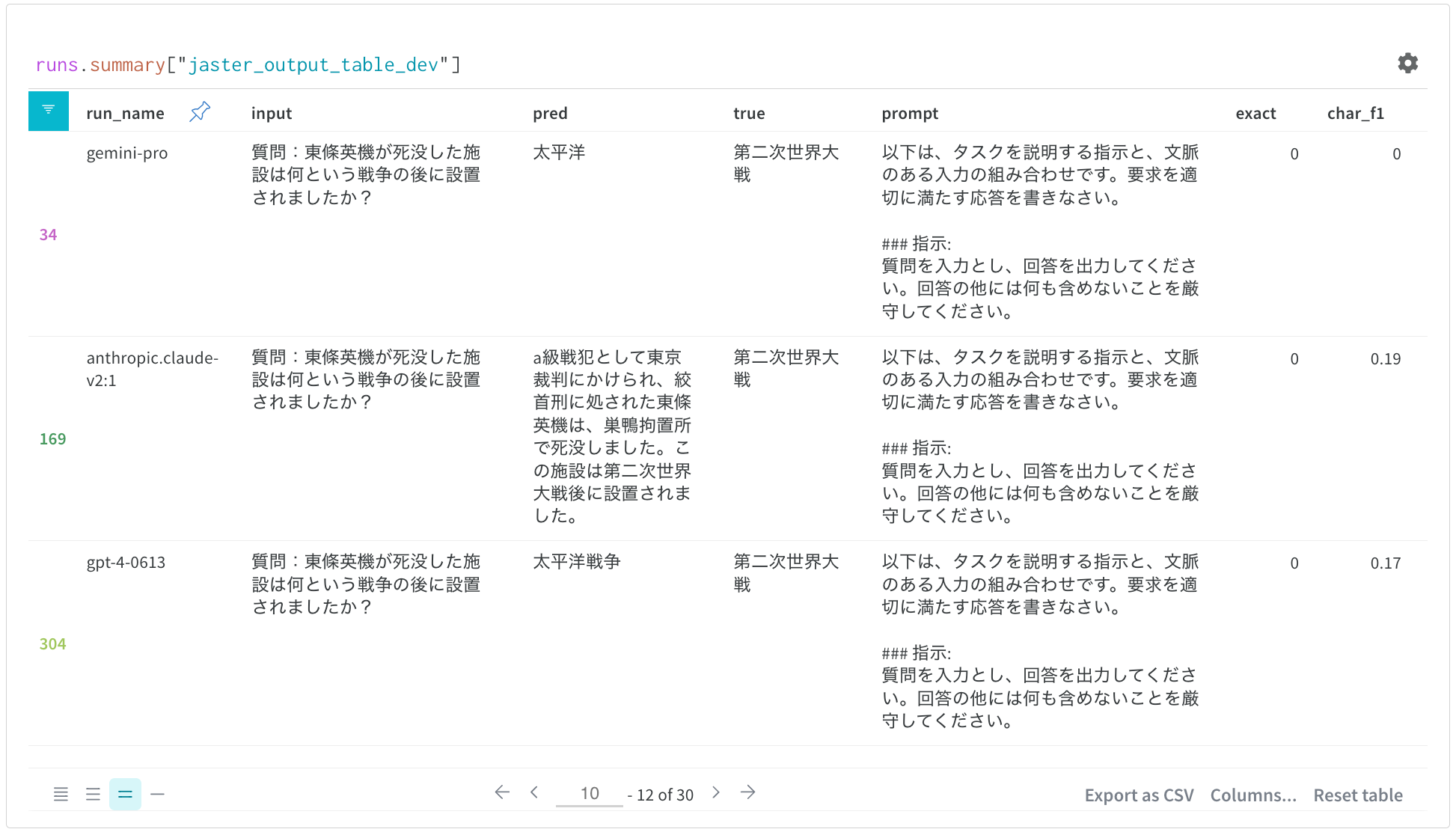The height and width of the screenshot is (832, 1456).
Task: Click the page number input field
Action: pos(590,794)
